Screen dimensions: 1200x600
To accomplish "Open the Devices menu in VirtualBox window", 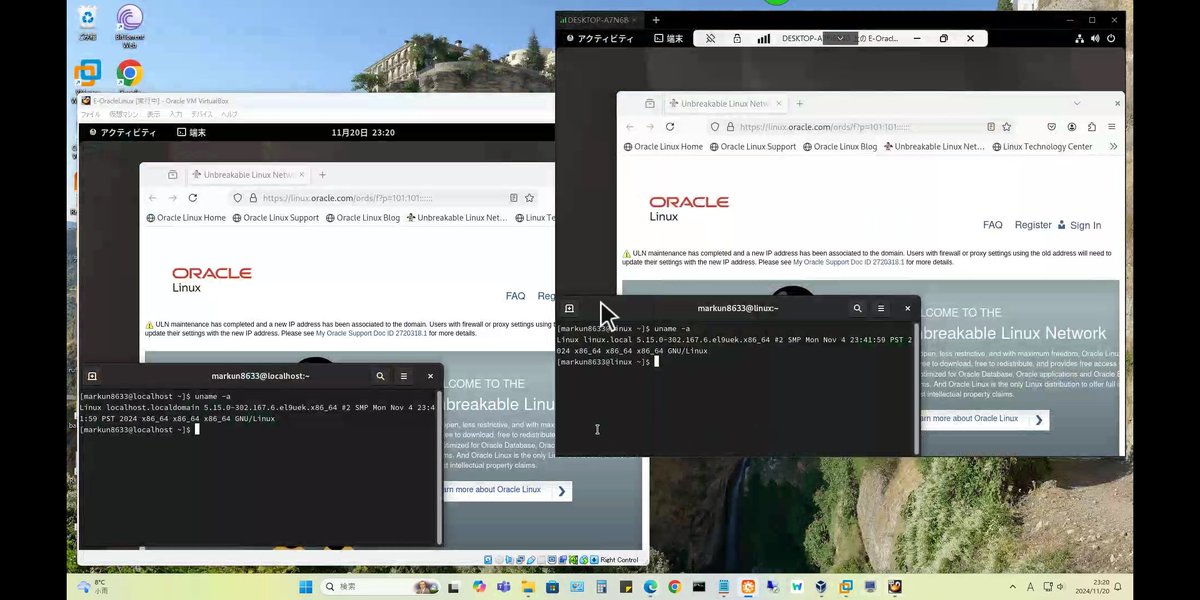I will click(202, 115).
